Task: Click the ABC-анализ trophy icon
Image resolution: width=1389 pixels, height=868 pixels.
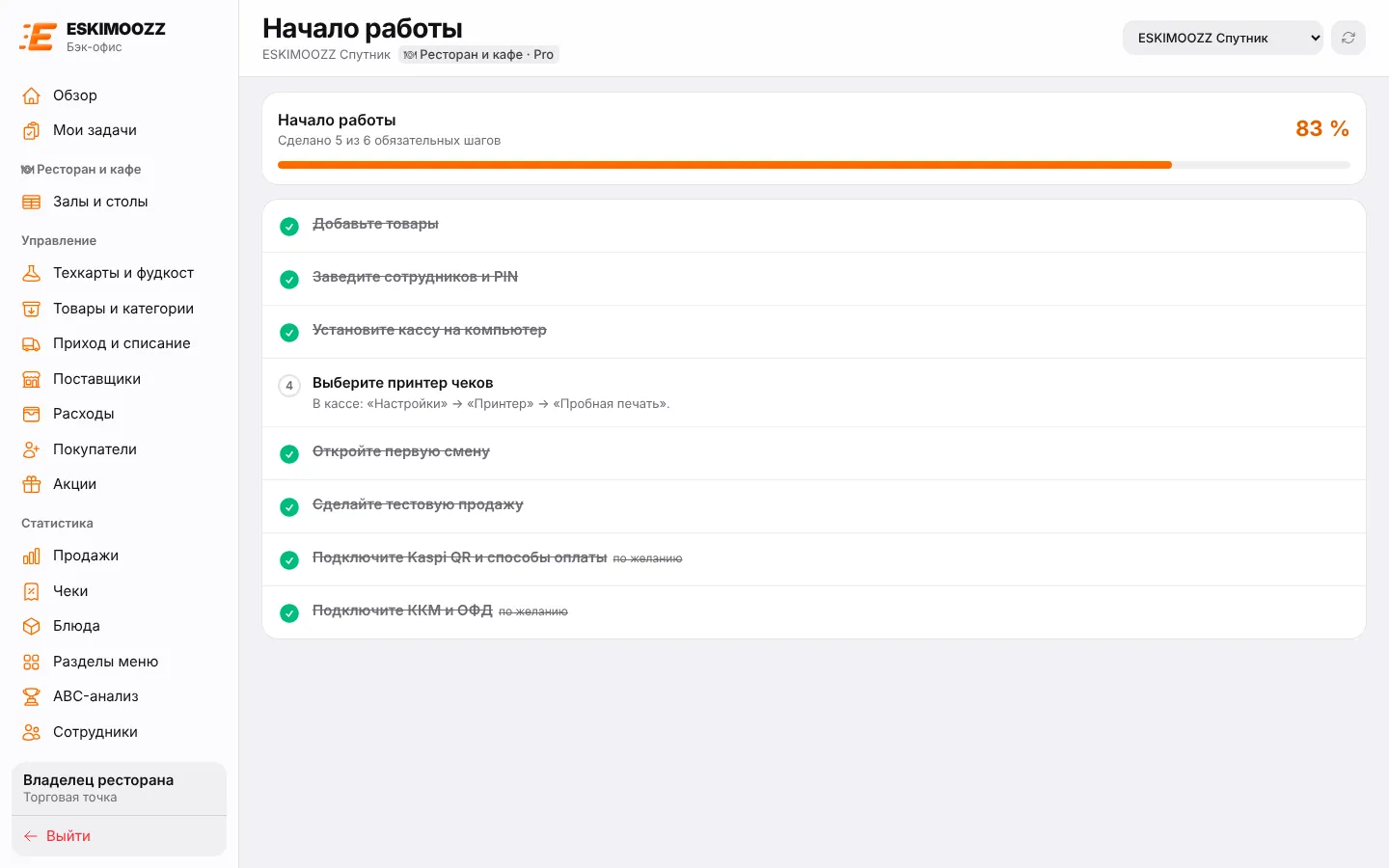Action: (32, 696)
